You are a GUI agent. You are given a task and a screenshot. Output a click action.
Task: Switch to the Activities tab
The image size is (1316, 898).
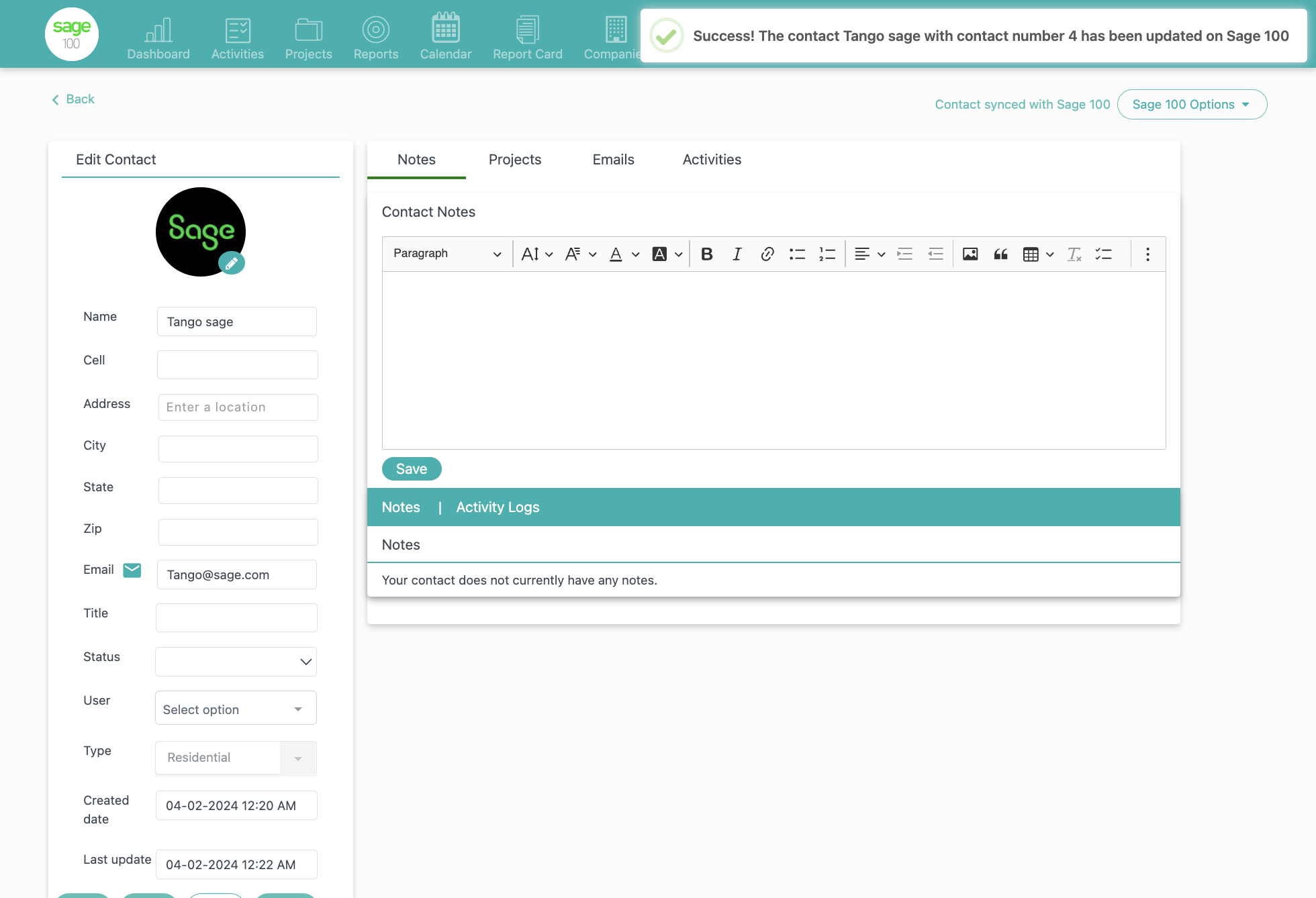pyautogui.click(x=712, y=160)
